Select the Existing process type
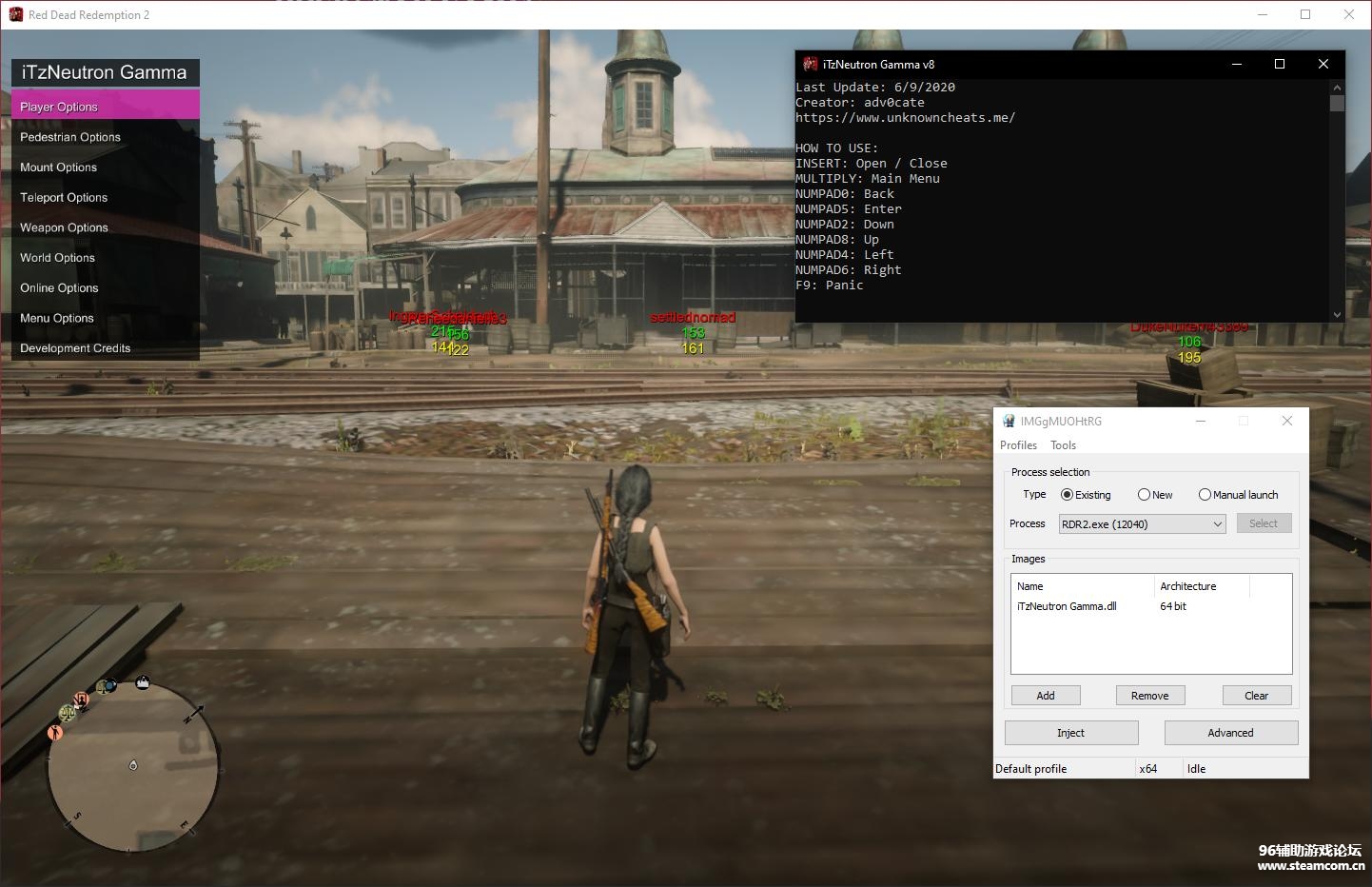The width and height of the screenshot is (1372, 887). coord(1086,495)
